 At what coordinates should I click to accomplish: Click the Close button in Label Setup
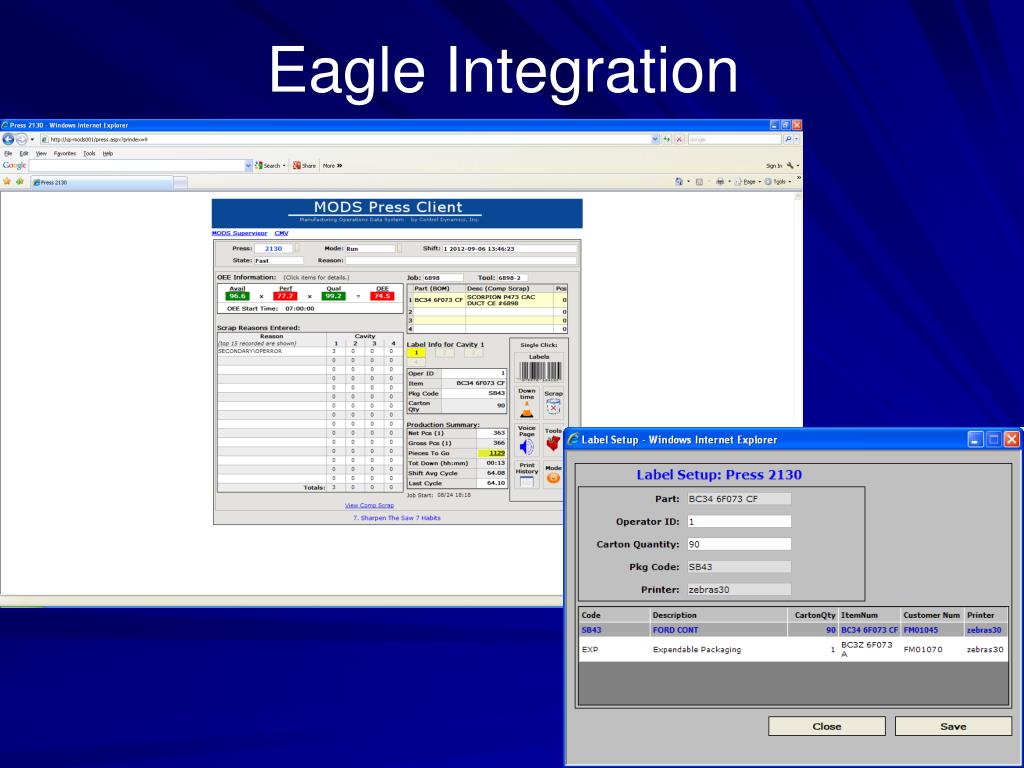click(x=827, y=726)
